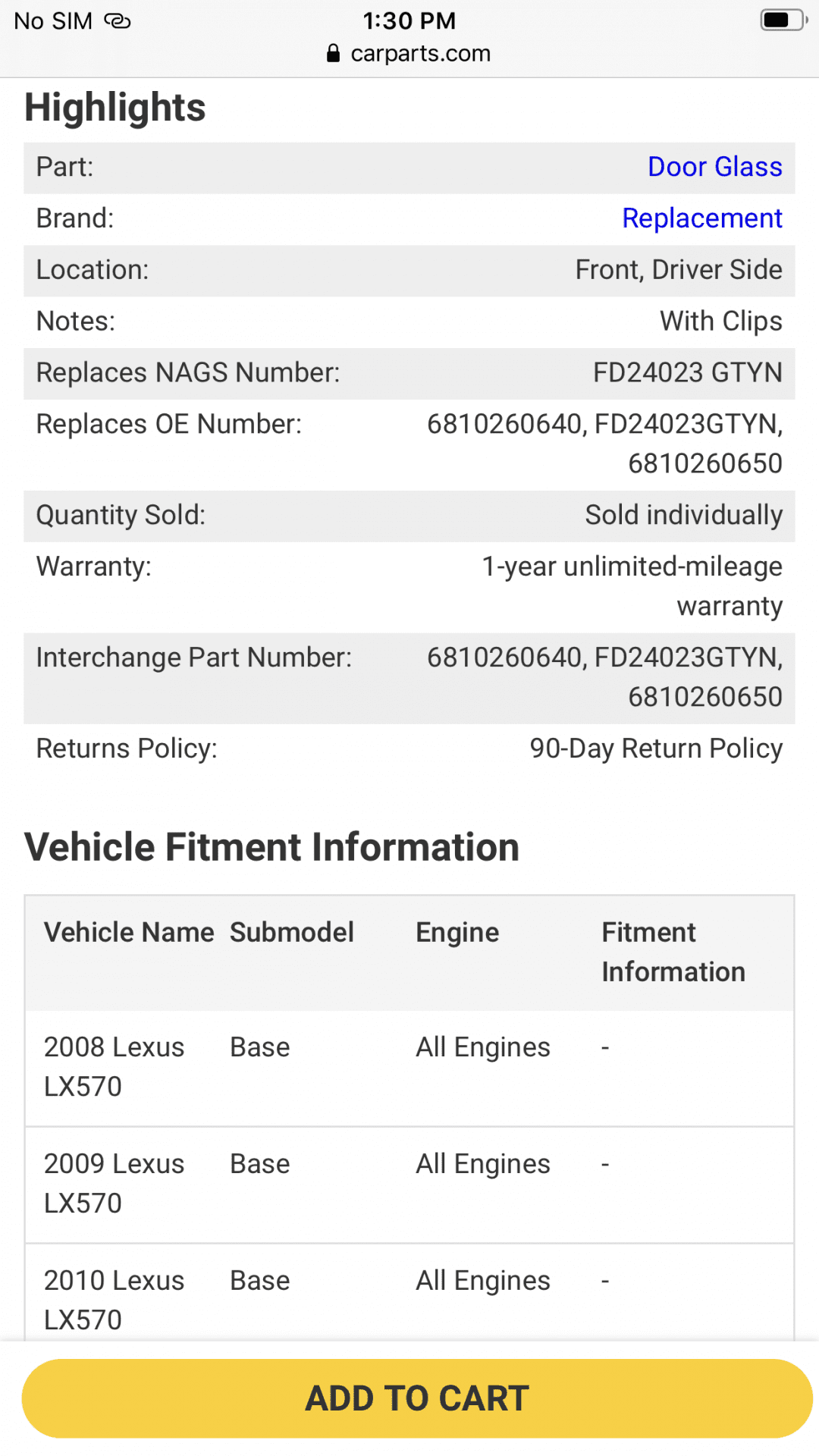Tap the hotspot link status icon
Screen dimensions: 819x1456
pos(118,21)
